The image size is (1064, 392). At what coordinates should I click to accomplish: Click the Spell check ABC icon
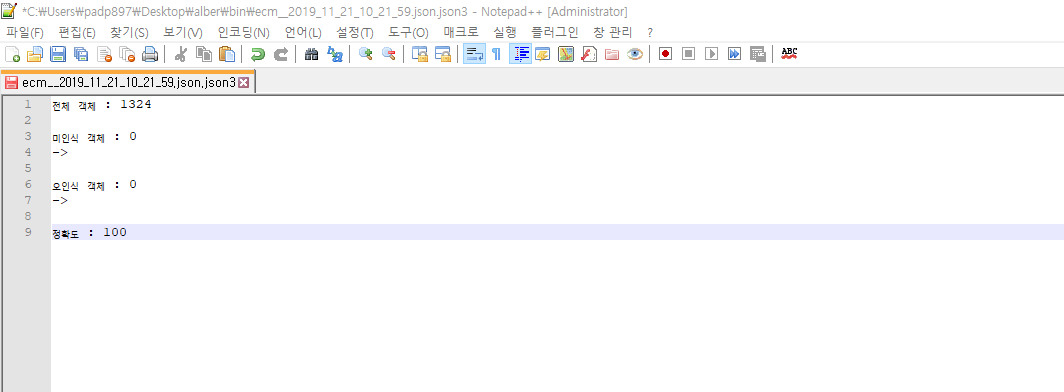(789, 54)
